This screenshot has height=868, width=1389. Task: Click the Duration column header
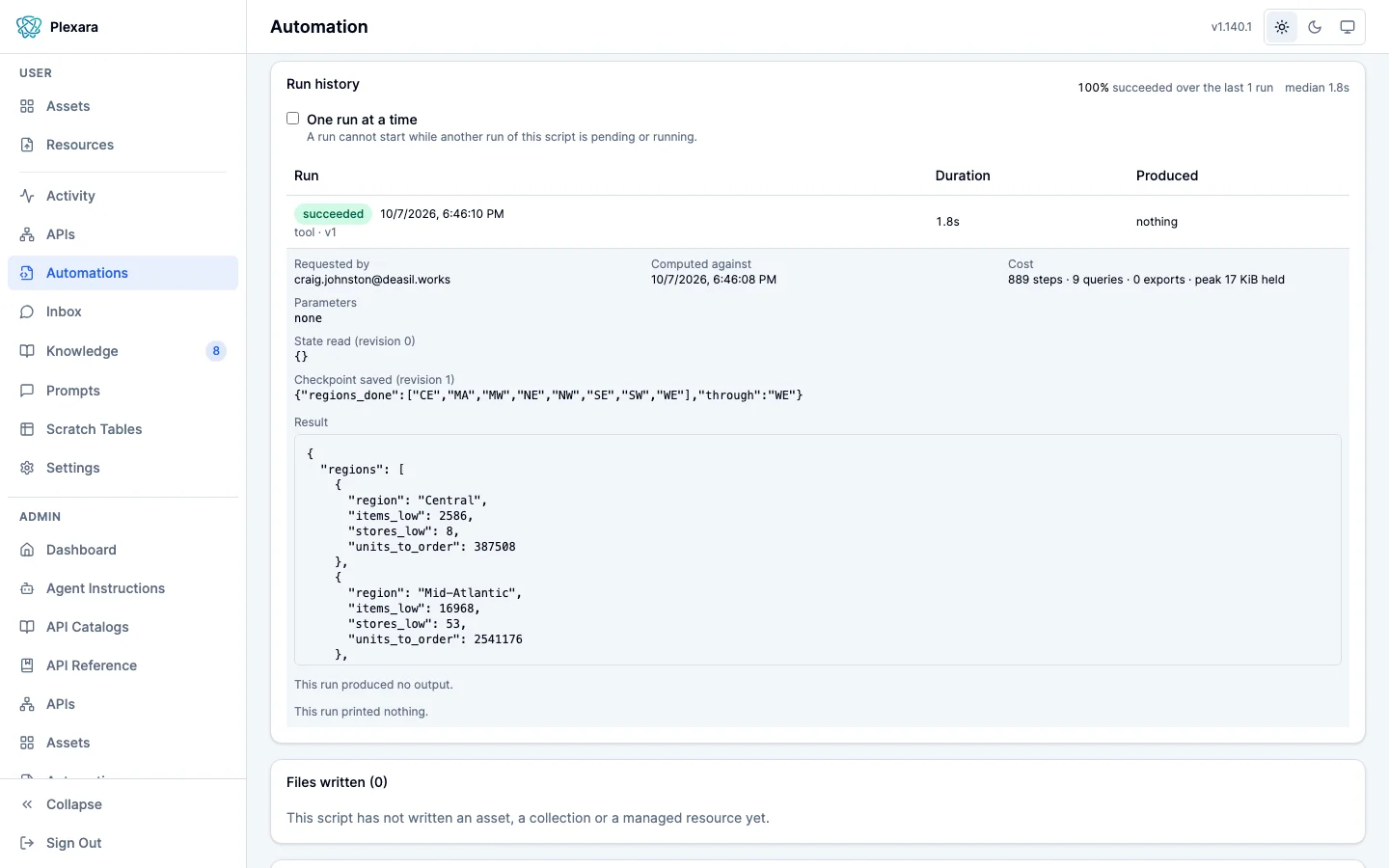(963, 176)
